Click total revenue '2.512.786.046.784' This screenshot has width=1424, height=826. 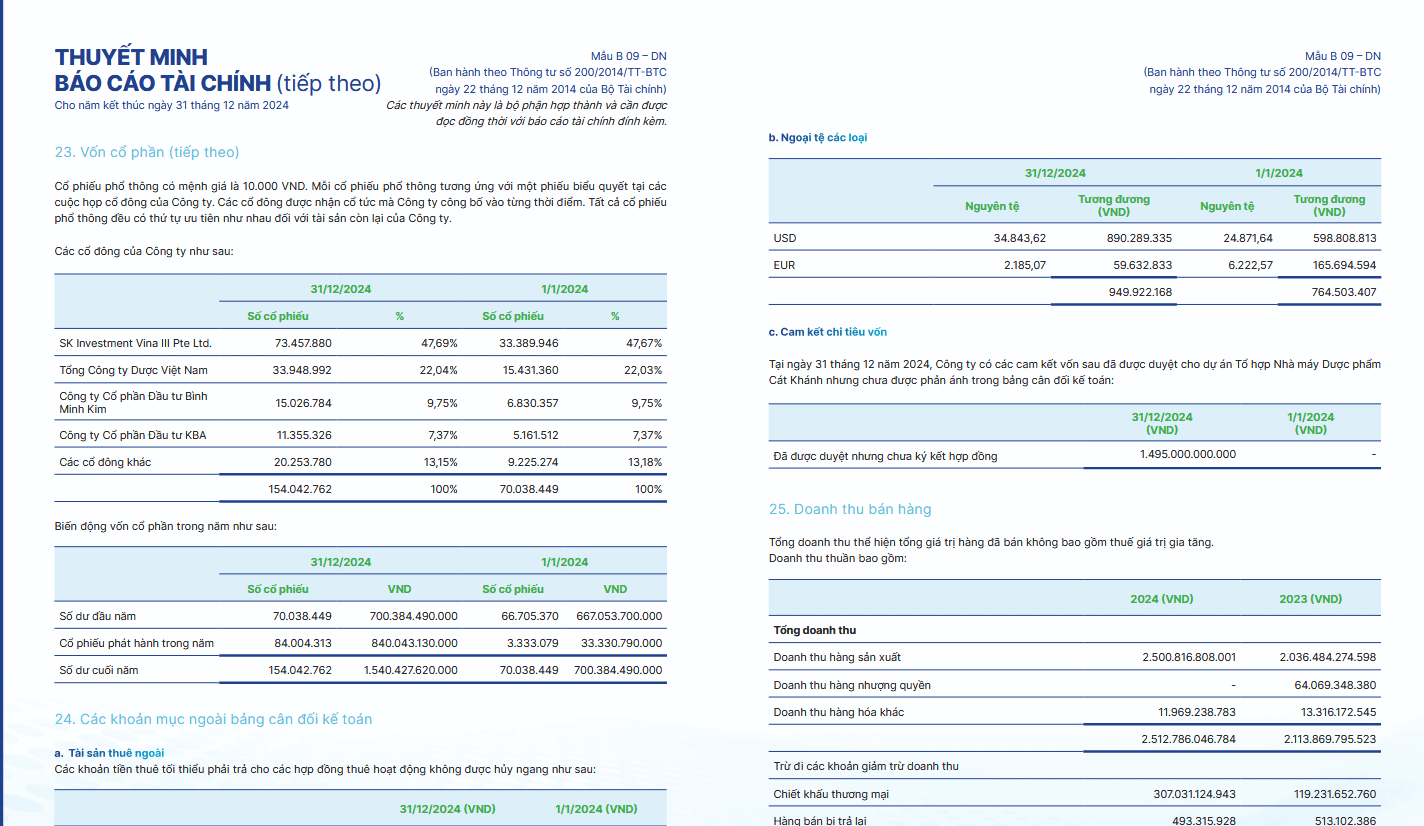point(1189,739)
